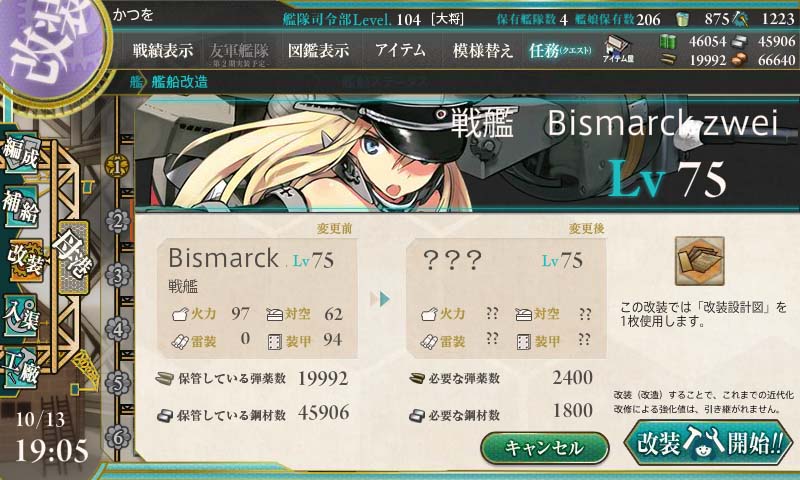Click the remodel blueprint item icon
The width and height of the screenshot is (800, 480).
click(699, 261)
